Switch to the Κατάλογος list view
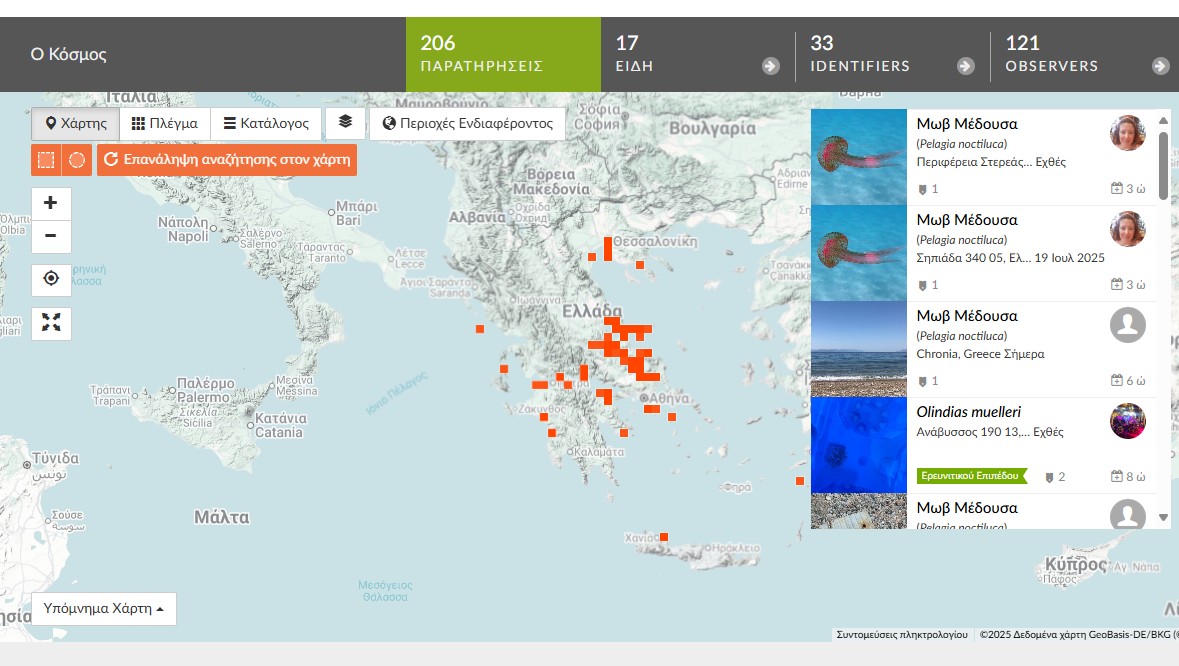Image resolution: width=1179 pixels, height=666 pixels. click(x=266, y=123)
